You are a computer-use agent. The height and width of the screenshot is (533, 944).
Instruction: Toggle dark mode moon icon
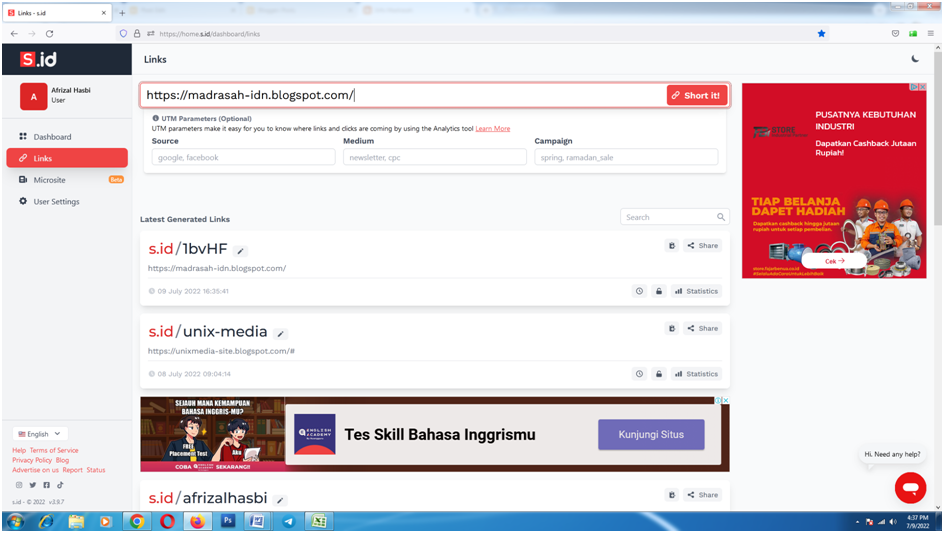click(915, 59)
